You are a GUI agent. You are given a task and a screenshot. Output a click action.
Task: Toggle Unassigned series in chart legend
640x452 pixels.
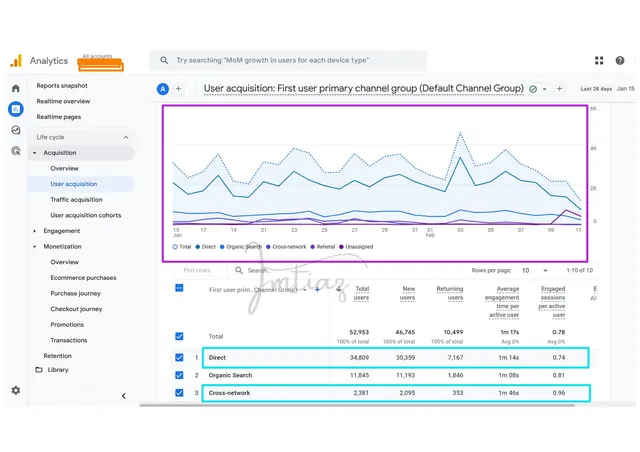click(x=356, y=247)
